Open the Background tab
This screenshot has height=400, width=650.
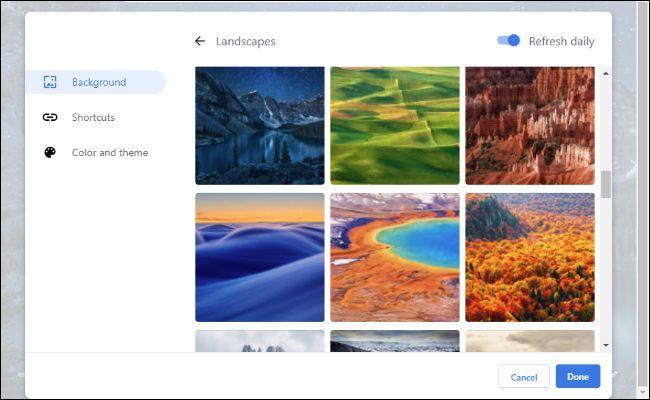click(x=95, y=82)
